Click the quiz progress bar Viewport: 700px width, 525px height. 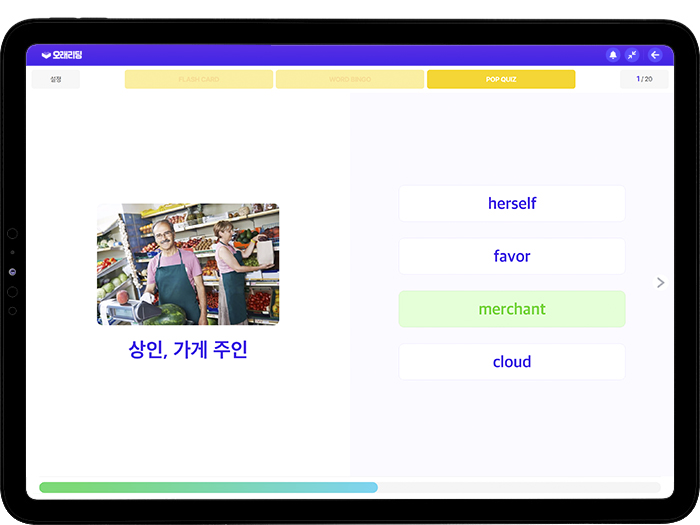click(x=349, y=488)
